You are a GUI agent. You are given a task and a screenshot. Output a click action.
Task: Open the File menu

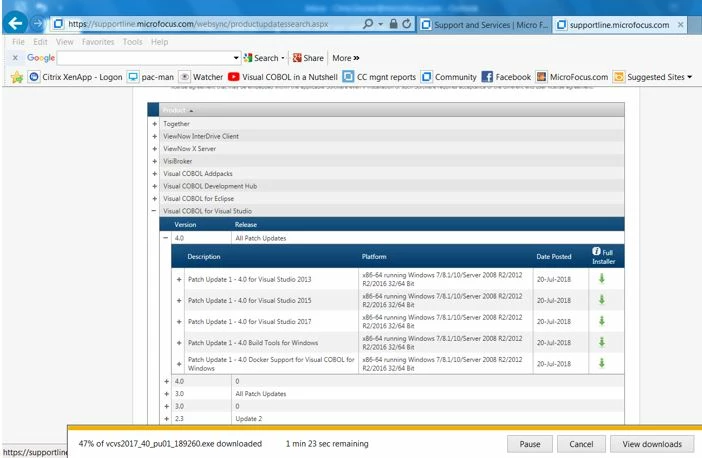(x=18, y=42)
